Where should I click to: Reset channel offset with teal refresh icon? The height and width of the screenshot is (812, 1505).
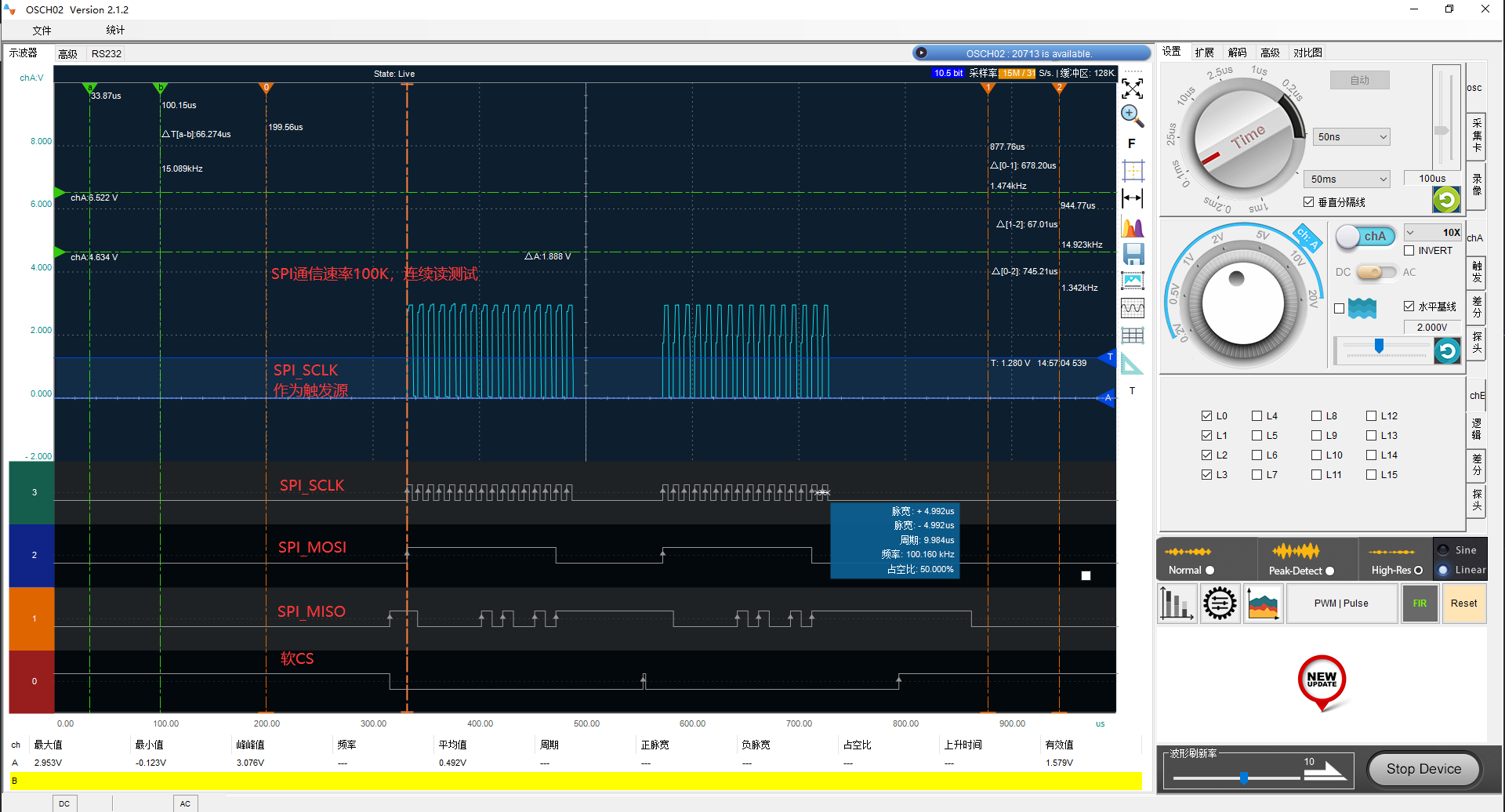[1447, 350]
